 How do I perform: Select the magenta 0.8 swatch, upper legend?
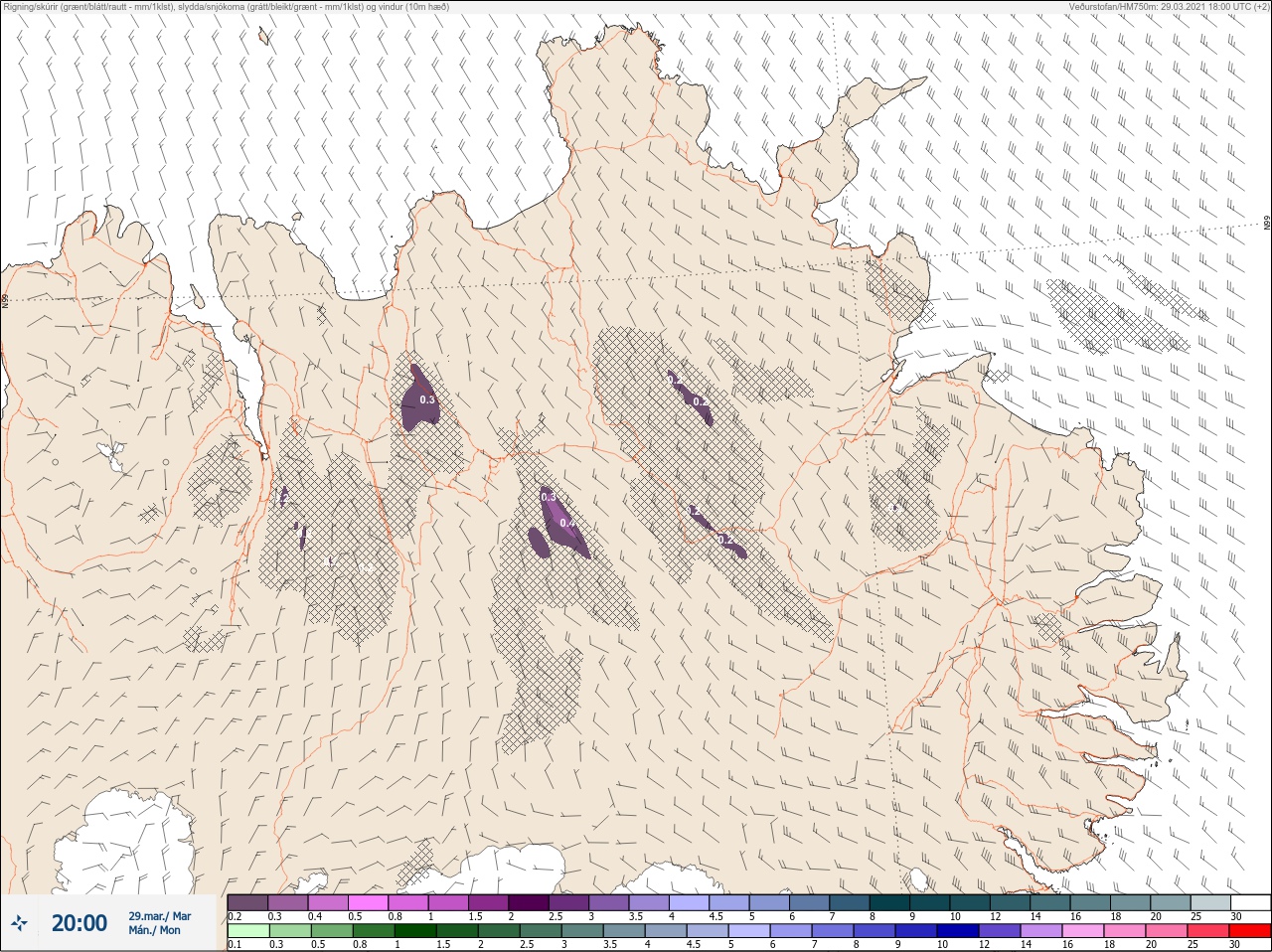point(408,902)
